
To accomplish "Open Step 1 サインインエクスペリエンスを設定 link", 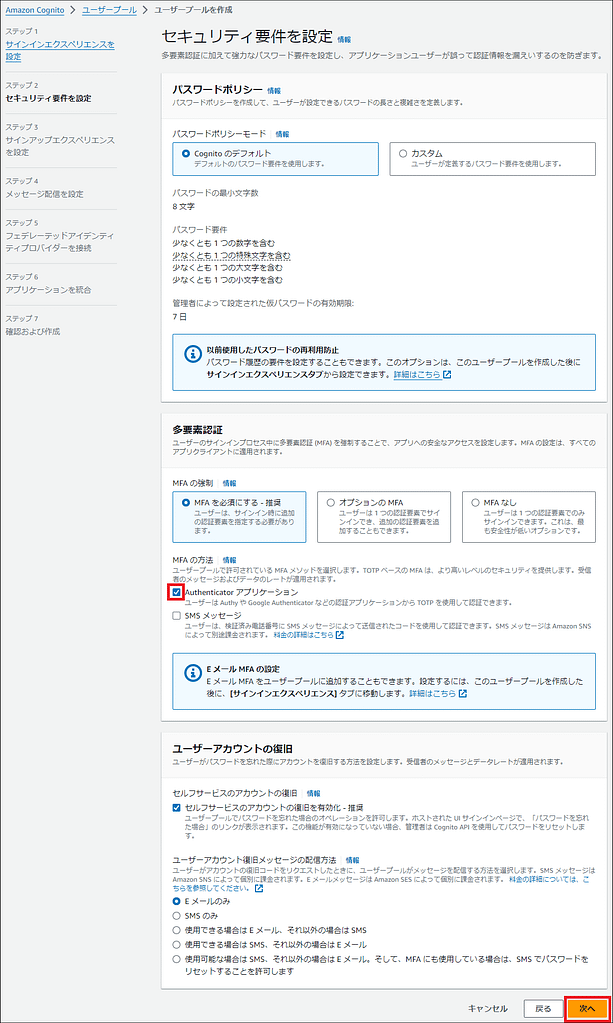I will (60, 50).
